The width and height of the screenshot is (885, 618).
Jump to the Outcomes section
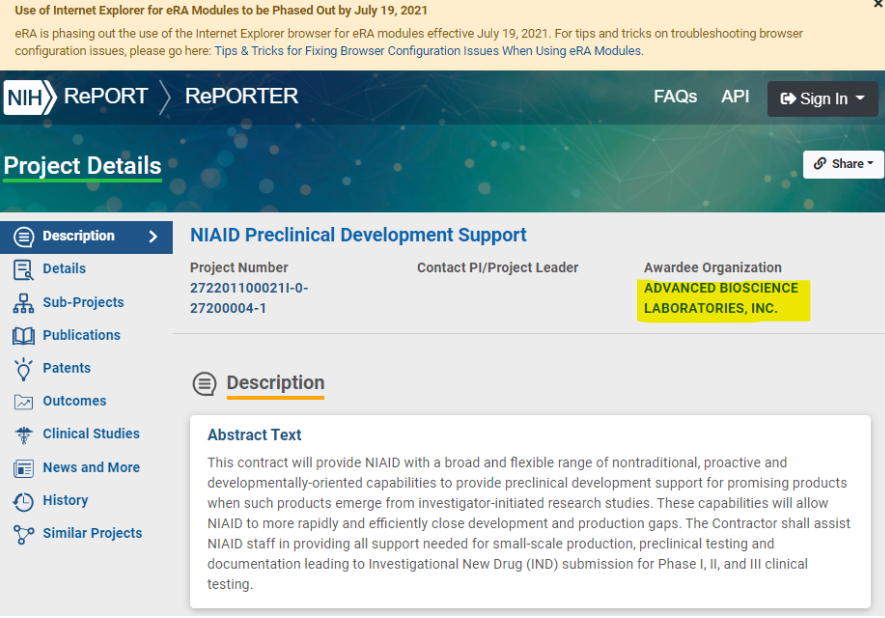[75, 401]
